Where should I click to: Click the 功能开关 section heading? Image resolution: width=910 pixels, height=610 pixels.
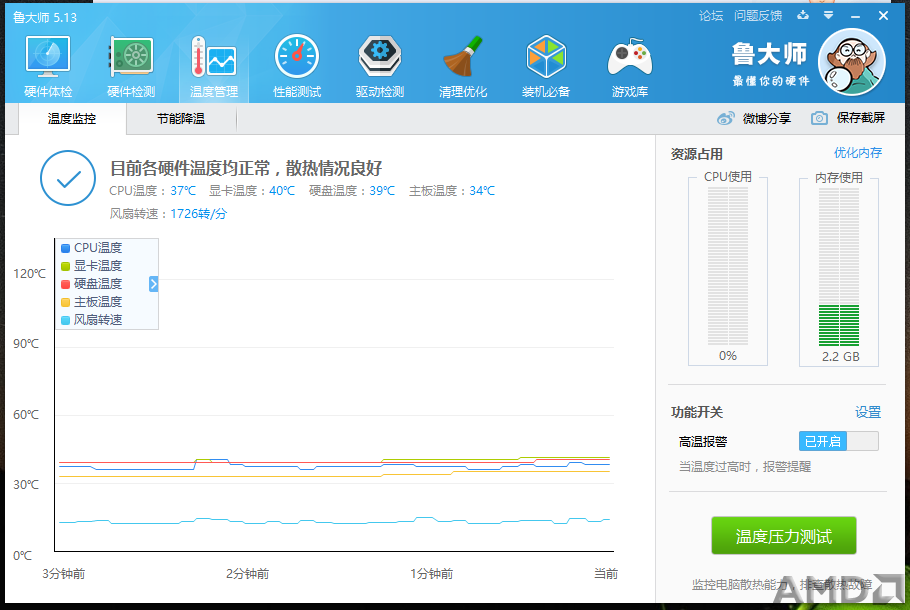click(696, 412)
